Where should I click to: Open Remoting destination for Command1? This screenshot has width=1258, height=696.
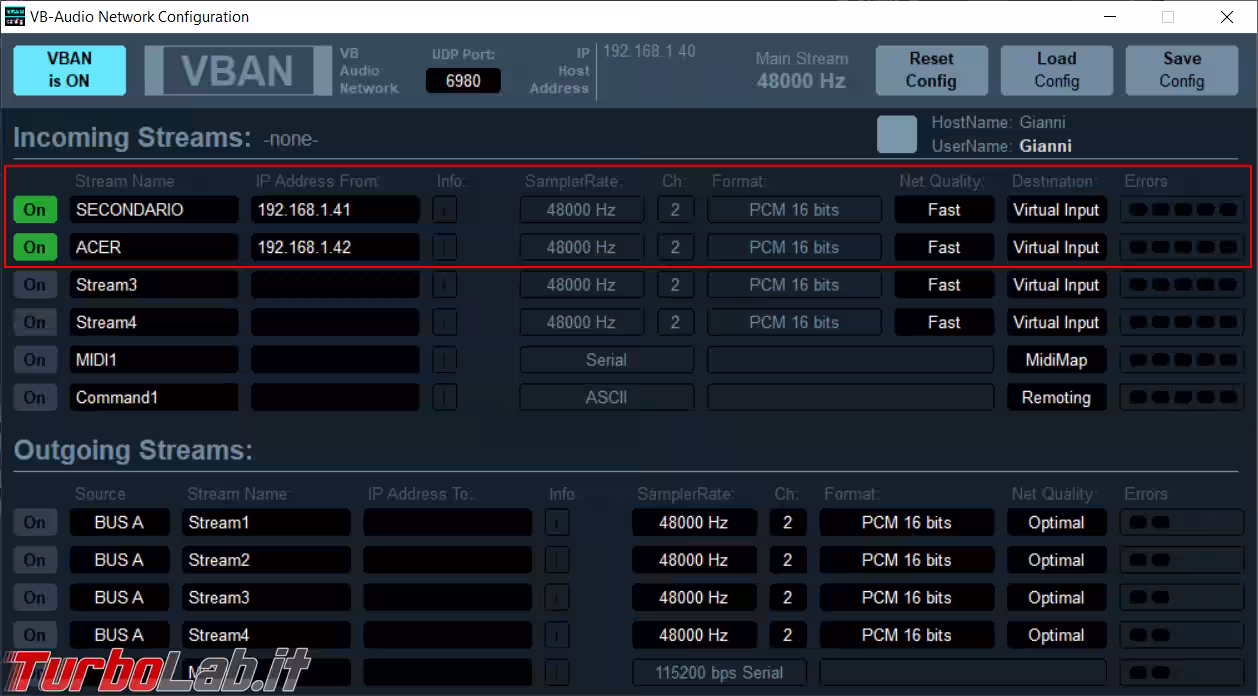(x=1055, y=398)
